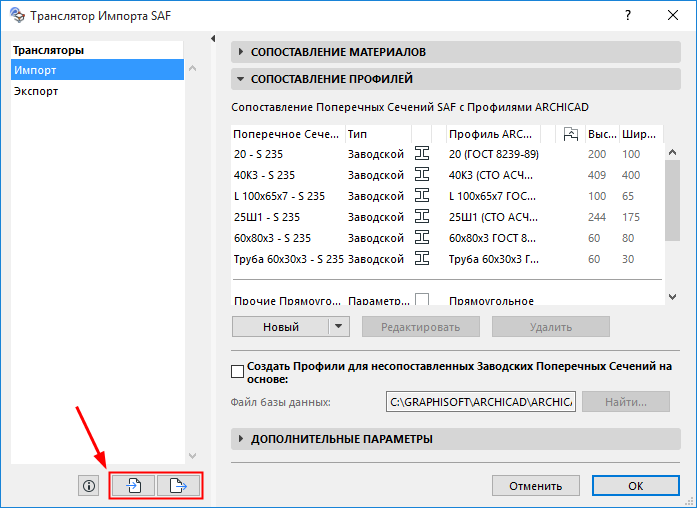Click the I-beam icon for Труба 60x30x3 row
The height and width of the screenshot is (508, 697).
pos(422,259)
